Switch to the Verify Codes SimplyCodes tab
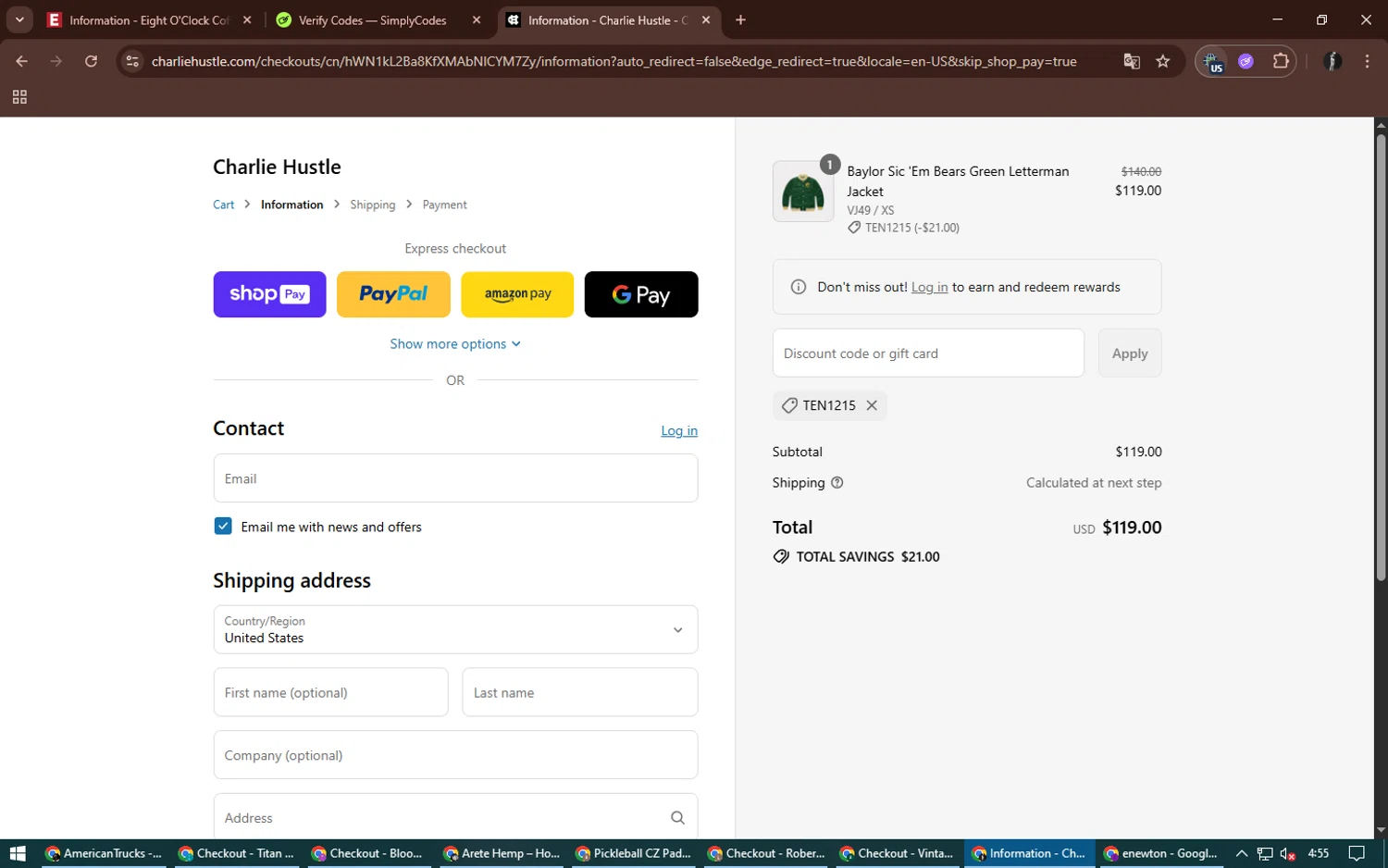The height and width of the screenshot is (868, 1388). (x=374, y=19)
